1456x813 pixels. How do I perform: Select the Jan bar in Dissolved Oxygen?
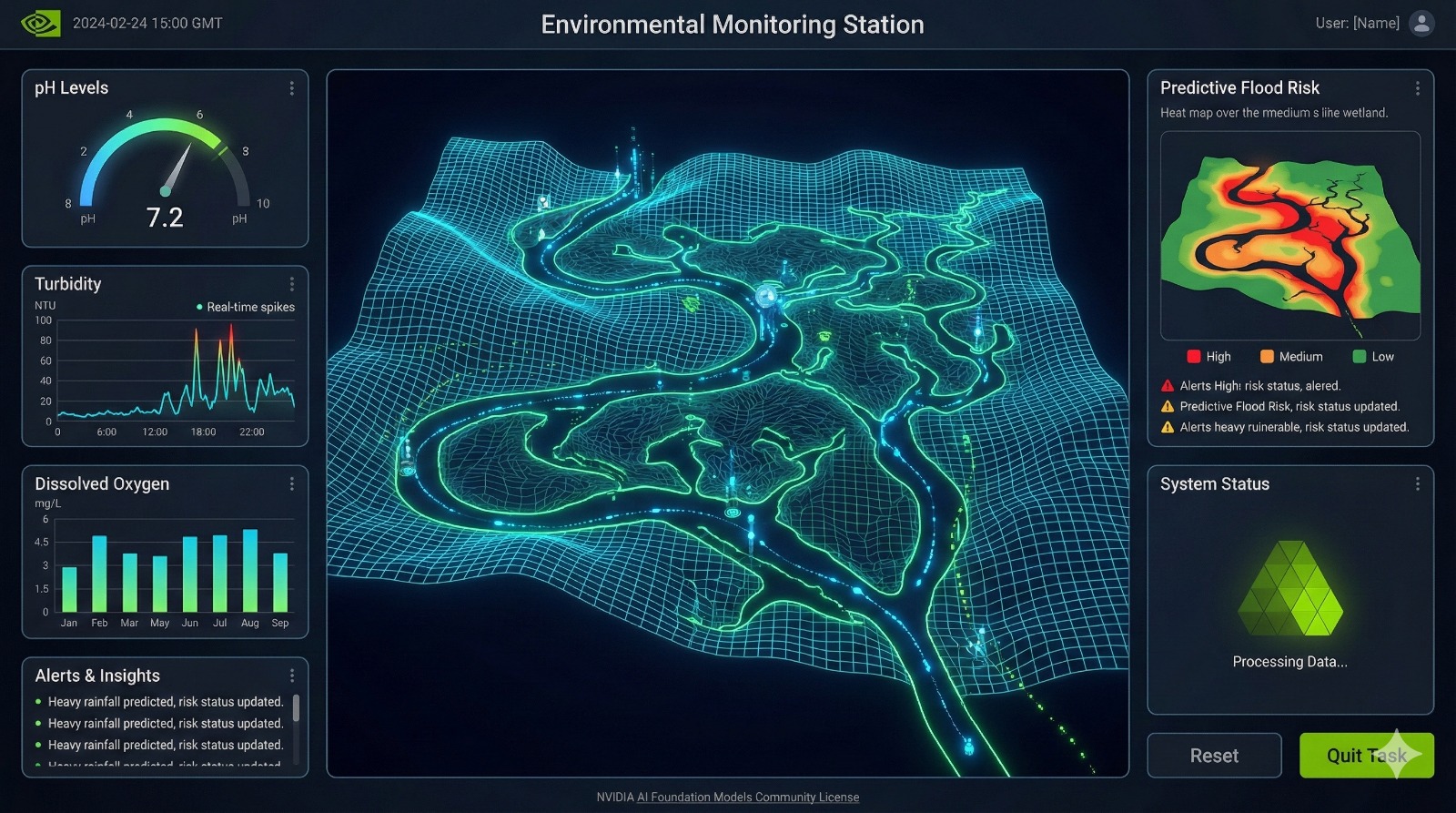[69, 589]
